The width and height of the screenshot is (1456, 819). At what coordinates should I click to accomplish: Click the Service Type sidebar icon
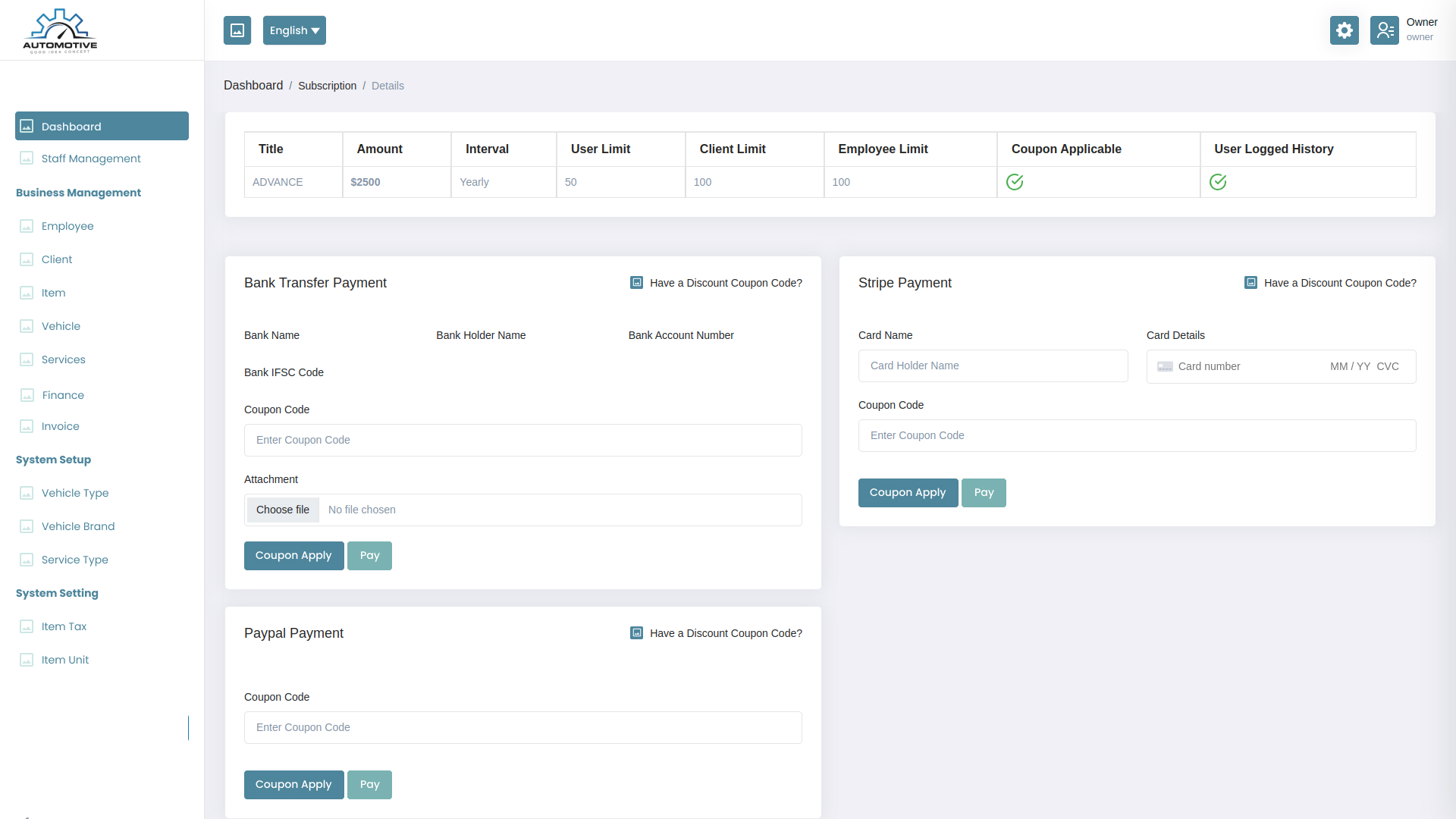pyautogui.click(x=27, y=560)
